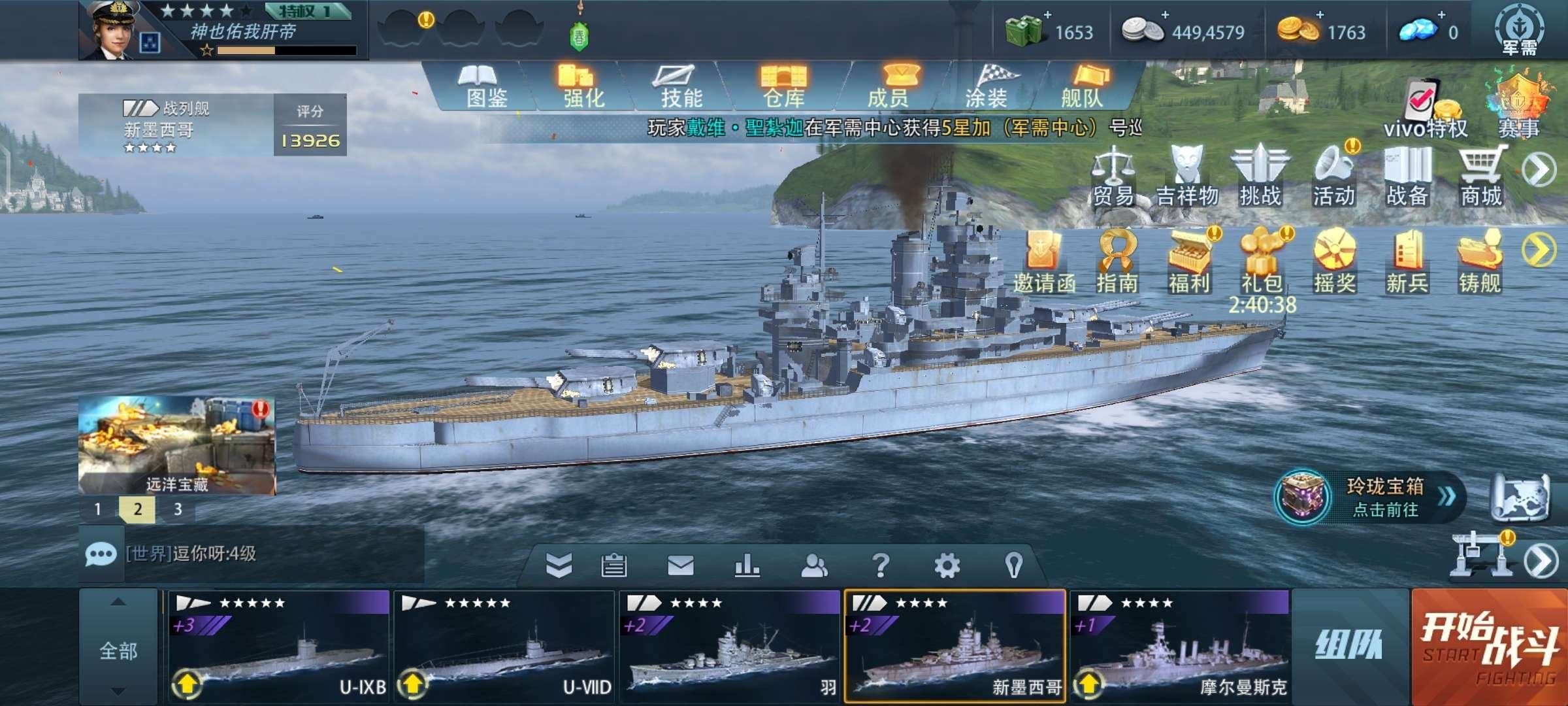This screenshot has height=706, width=1568.
Task: Switch banner to page 3
Action: [x=178, y=509]
